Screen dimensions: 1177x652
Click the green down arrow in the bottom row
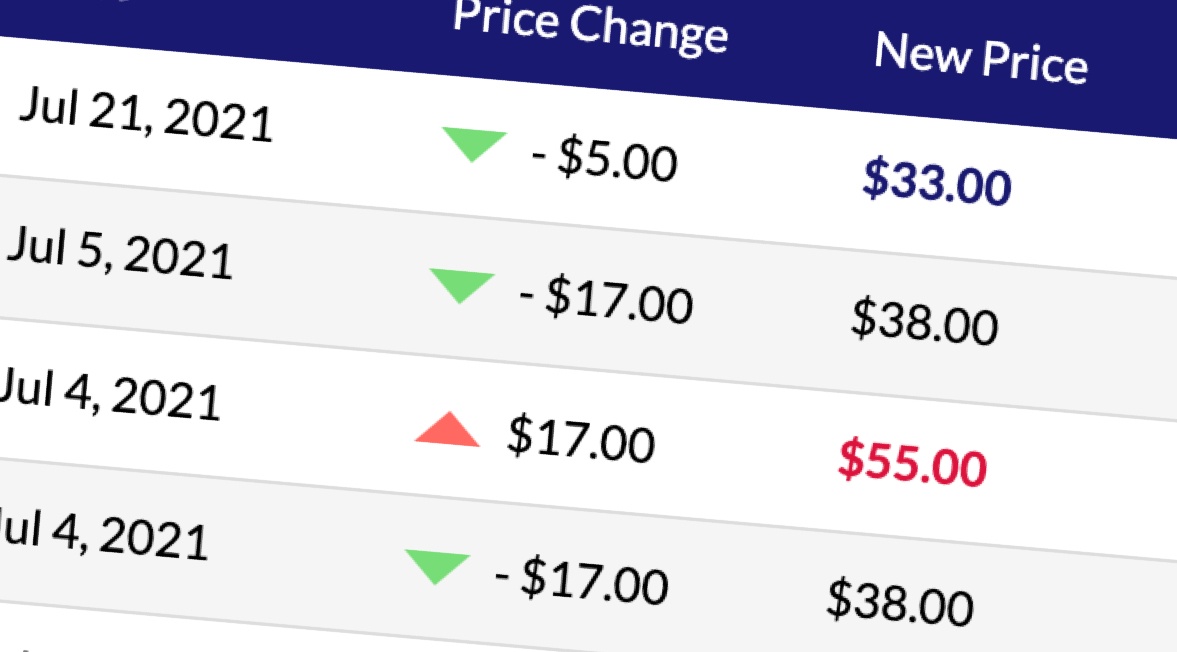tap(436, 566)
